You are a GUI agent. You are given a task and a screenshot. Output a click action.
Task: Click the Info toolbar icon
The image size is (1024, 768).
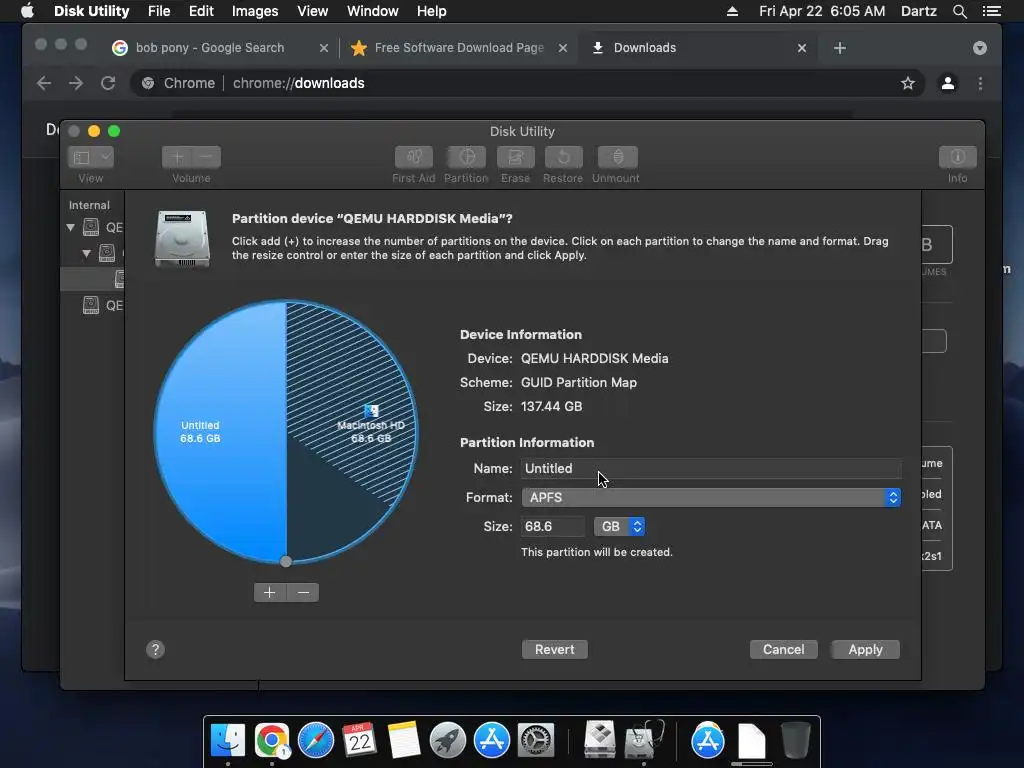tap(957, 157)
